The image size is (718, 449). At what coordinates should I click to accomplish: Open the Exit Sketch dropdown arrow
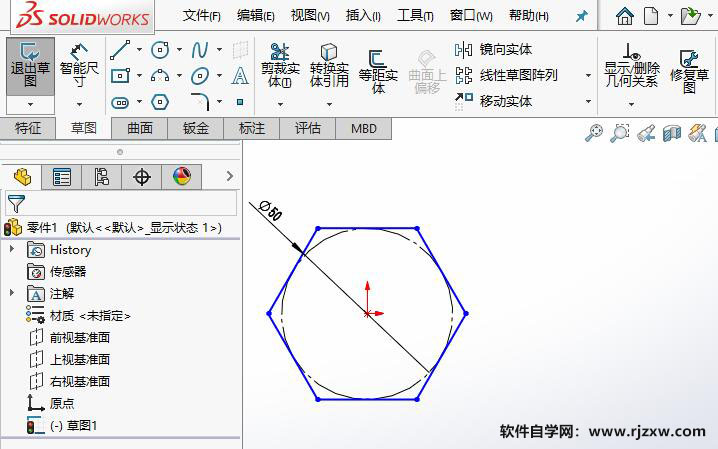pyautogui.click(x=30, y=105)
